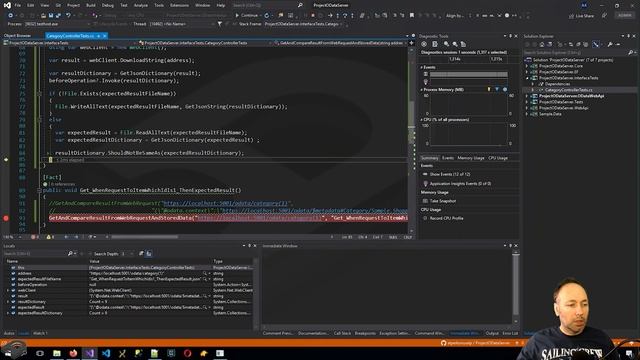640x360 pixels.
Task: Click Take Snapshot link
Action: click(x=443, y=201)
